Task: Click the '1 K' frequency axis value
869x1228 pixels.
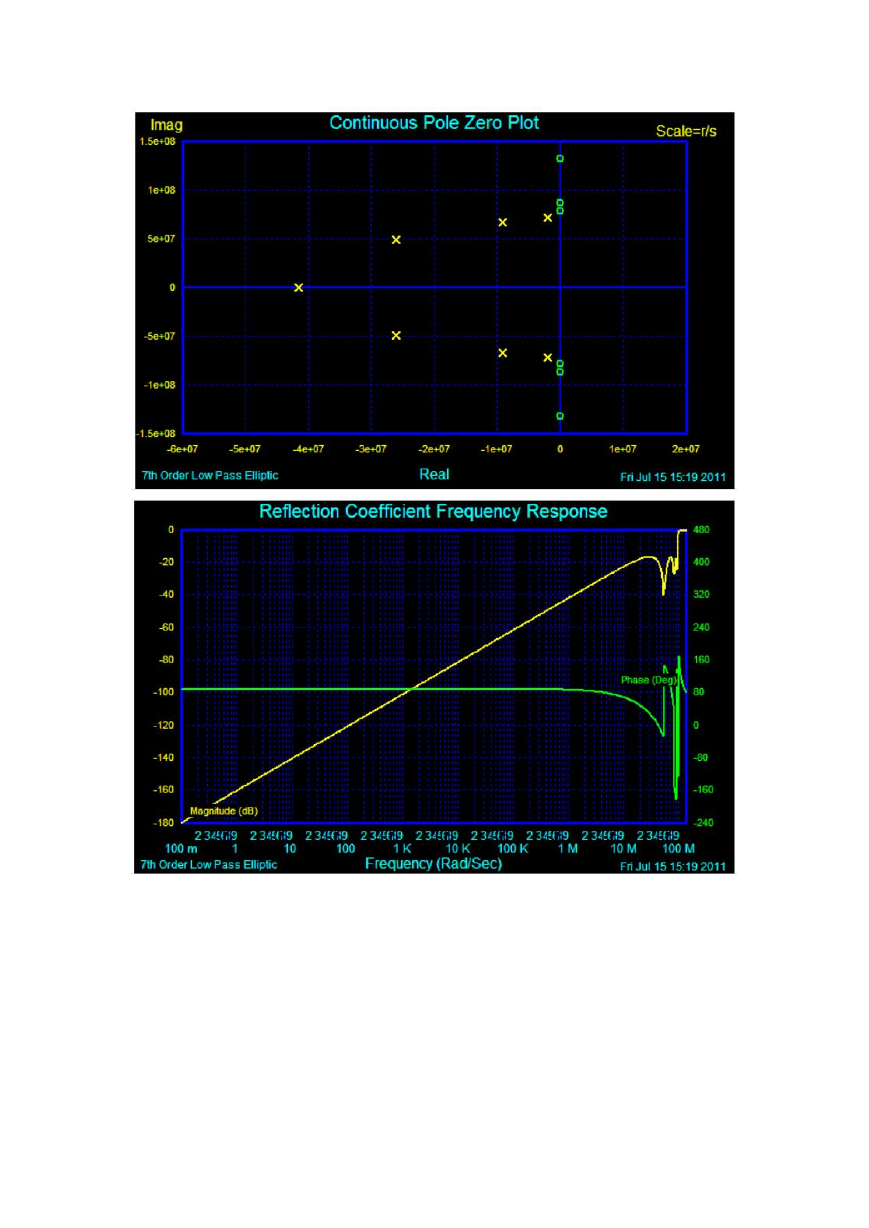Action: click(401, 849)
